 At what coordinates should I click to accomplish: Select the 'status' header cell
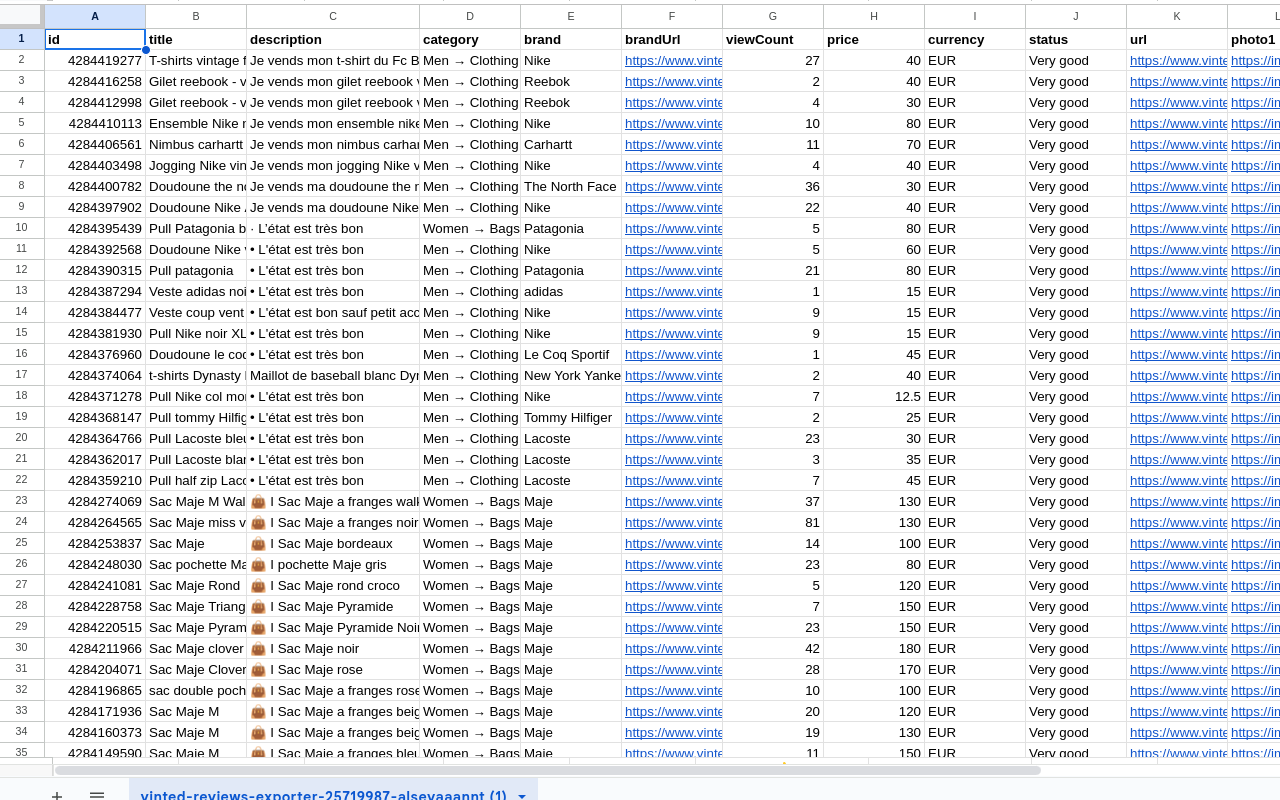(1076, 39)
